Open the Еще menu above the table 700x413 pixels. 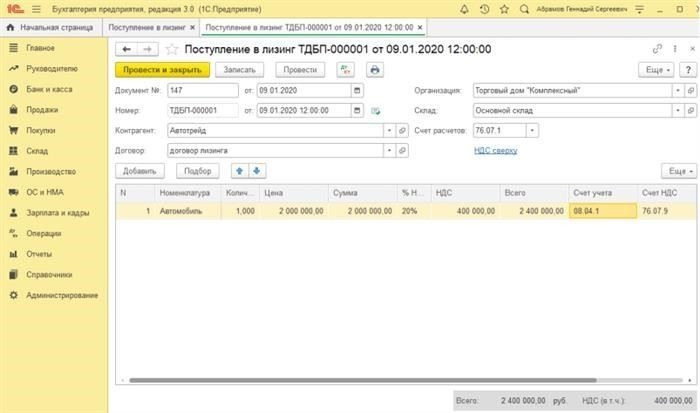coord(678,171)
